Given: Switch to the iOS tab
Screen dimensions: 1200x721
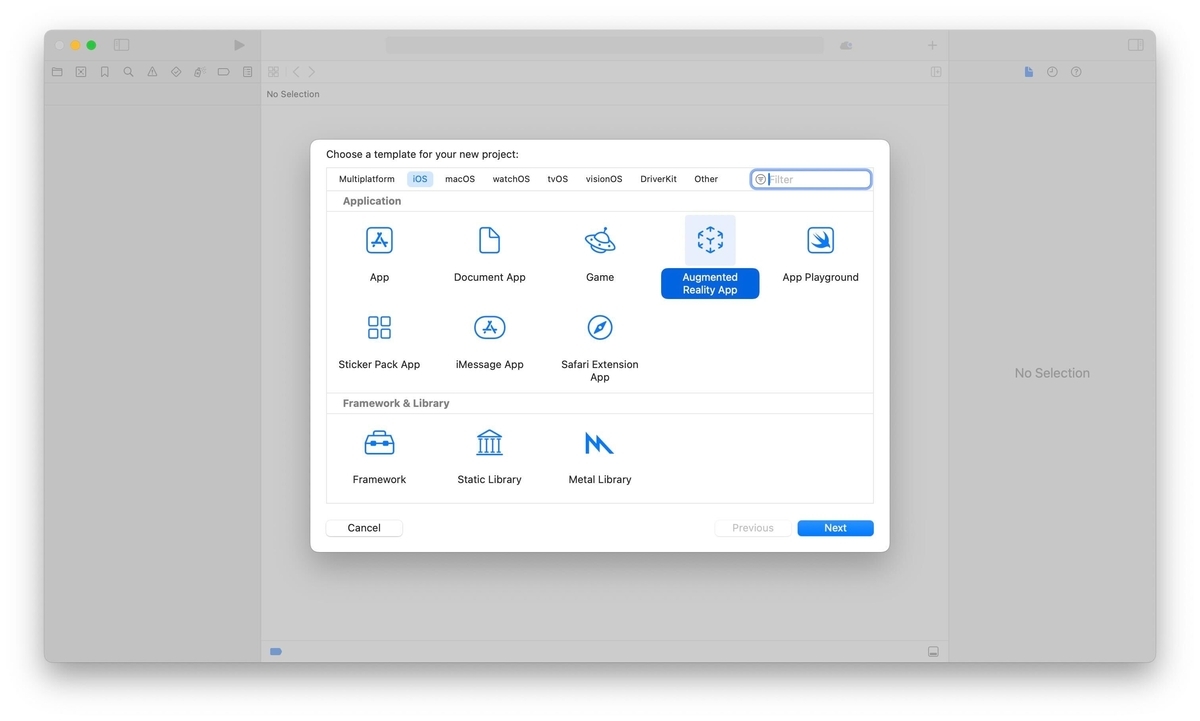Looking at the screenshot, I should pos(420,179).
